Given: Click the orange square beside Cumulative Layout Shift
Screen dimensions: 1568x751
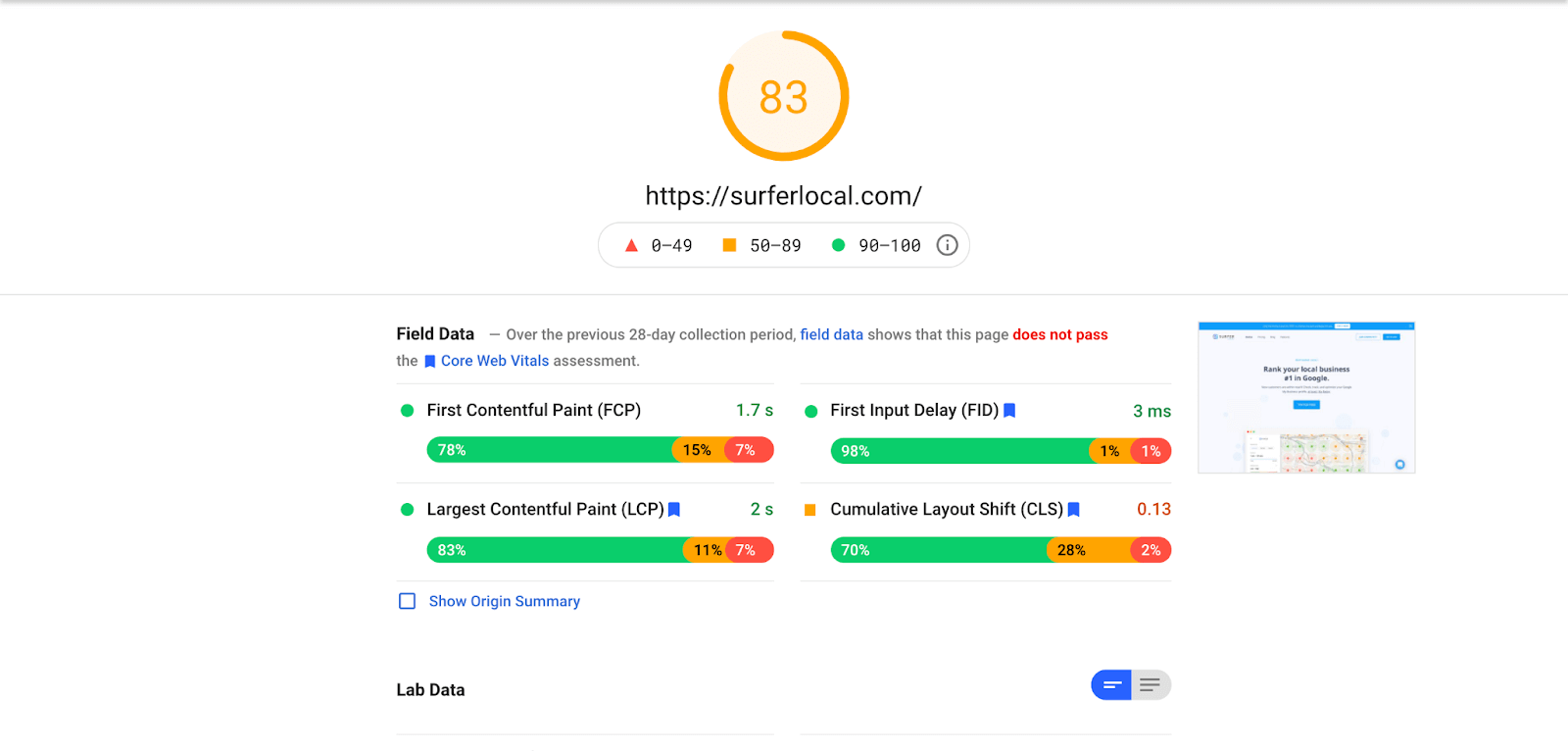Looking at the screenshot, I should coord(810,510).
